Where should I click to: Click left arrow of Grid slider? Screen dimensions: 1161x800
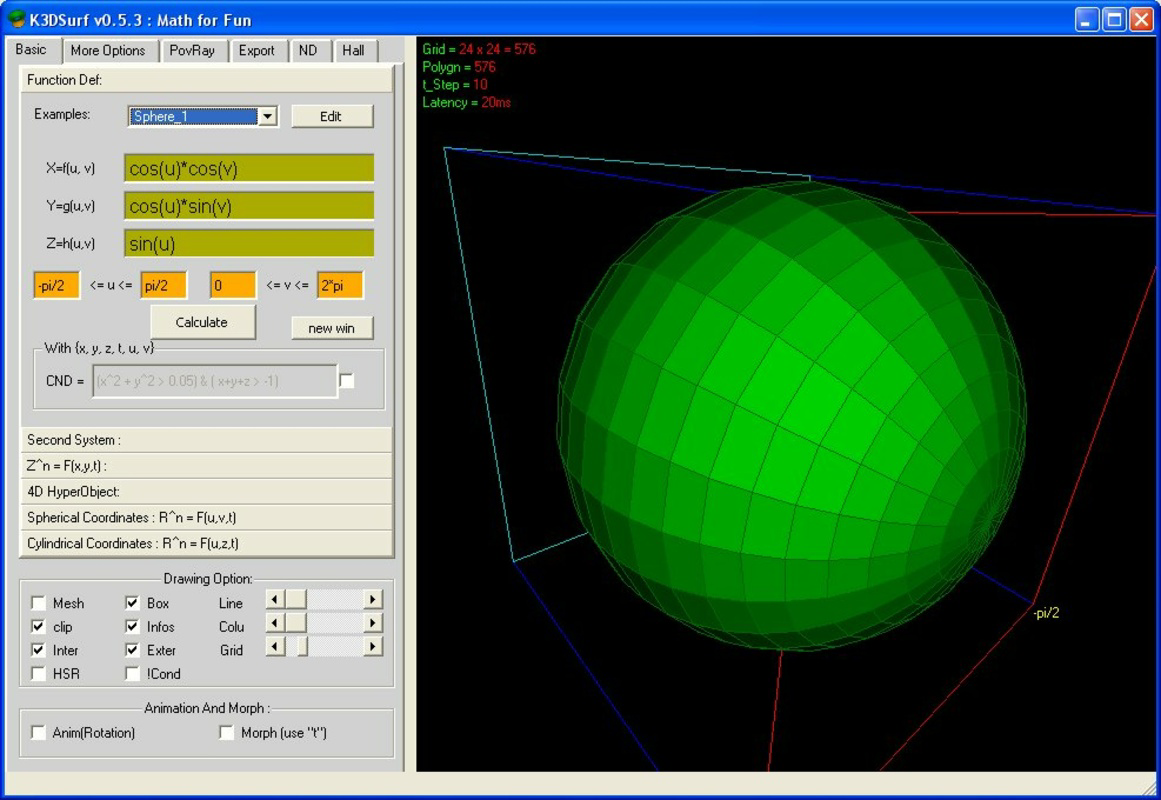tap(275, 647)
